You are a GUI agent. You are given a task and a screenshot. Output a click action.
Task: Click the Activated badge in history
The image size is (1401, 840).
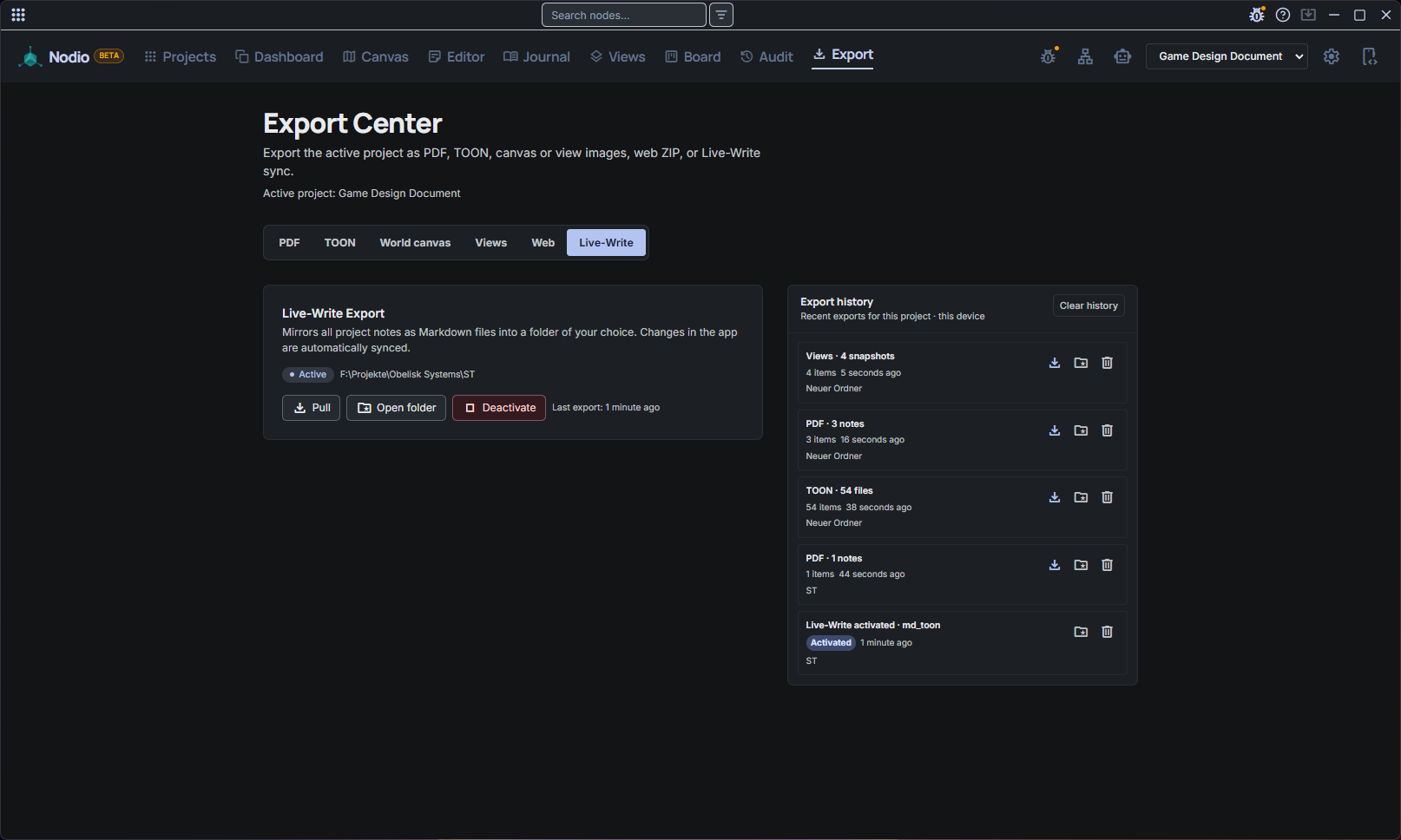point(831,643)
